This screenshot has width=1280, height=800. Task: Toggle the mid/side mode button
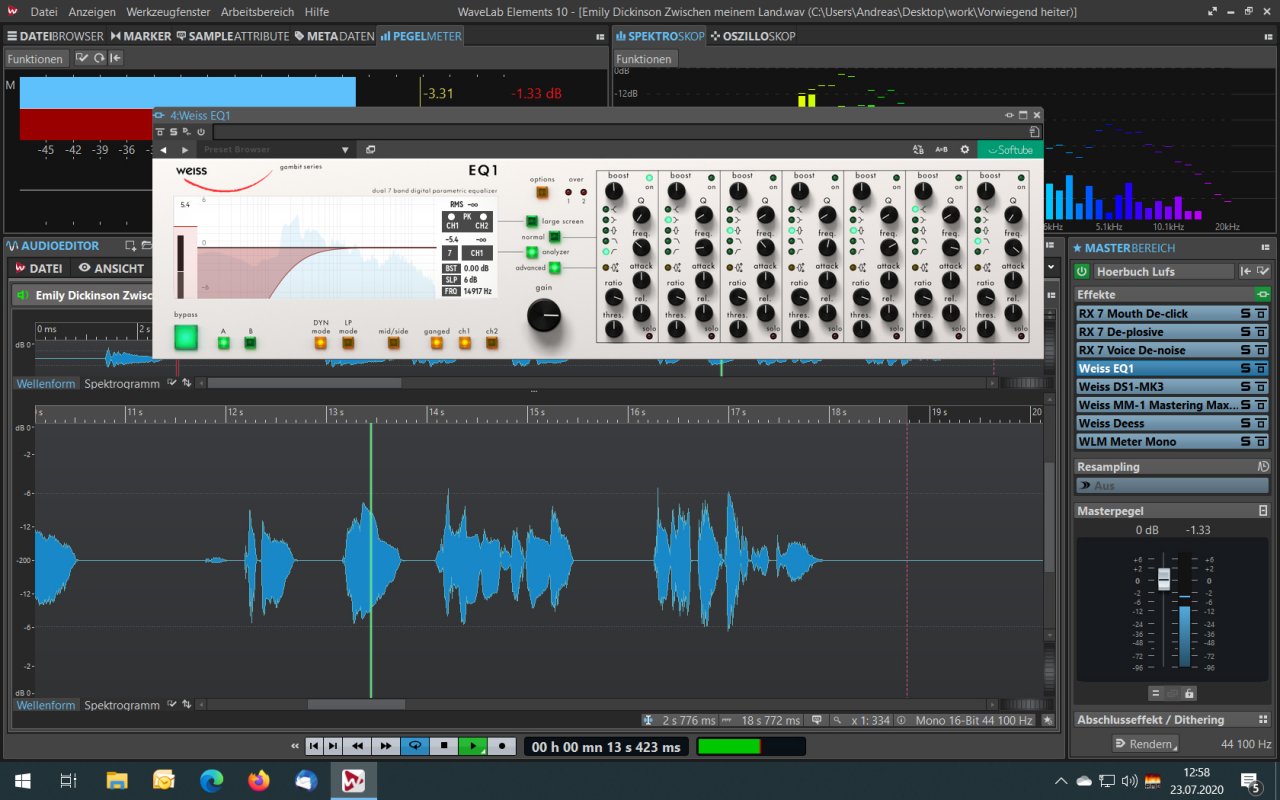click(393, 343)
